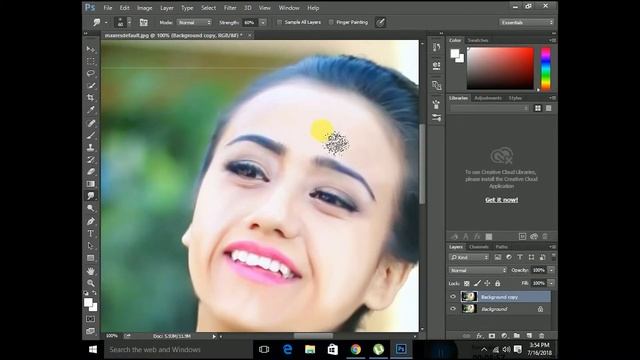Screen dimensions: 640x360
Task: Select the Lasso tool
Action: point(91,73)
